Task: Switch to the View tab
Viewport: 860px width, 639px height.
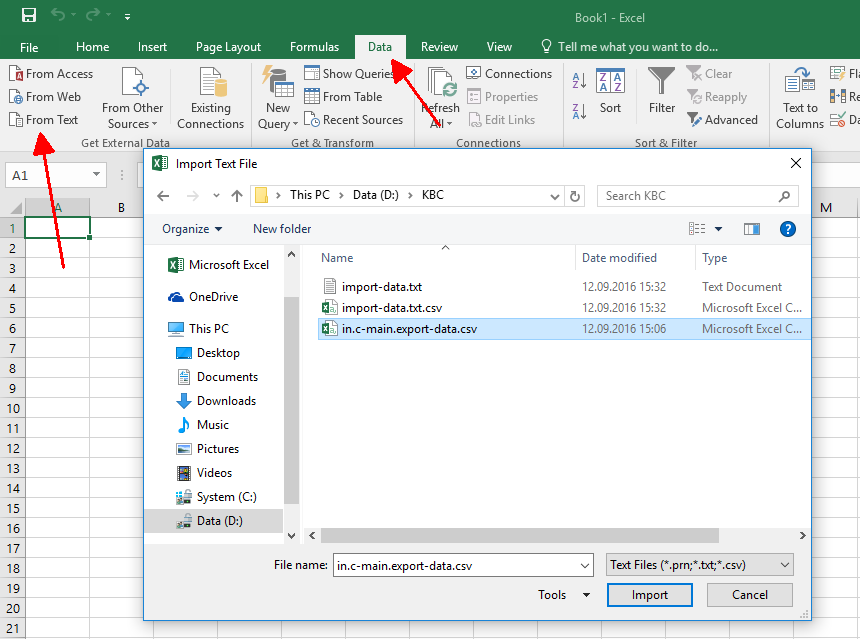Action: (x=499, y=47)
